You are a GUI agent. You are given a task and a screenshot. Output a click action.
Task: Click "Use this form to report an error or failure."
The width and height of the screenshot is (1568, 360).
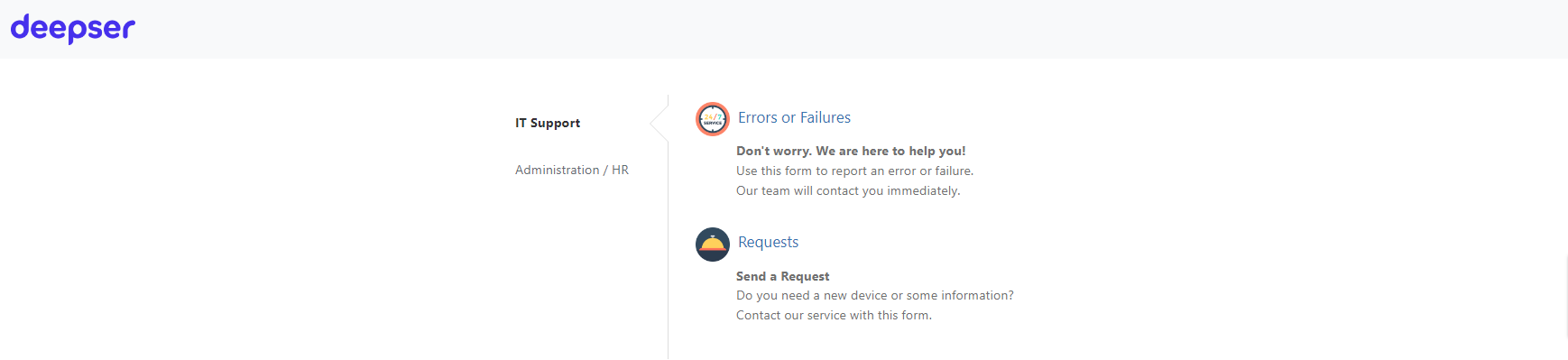854,171
